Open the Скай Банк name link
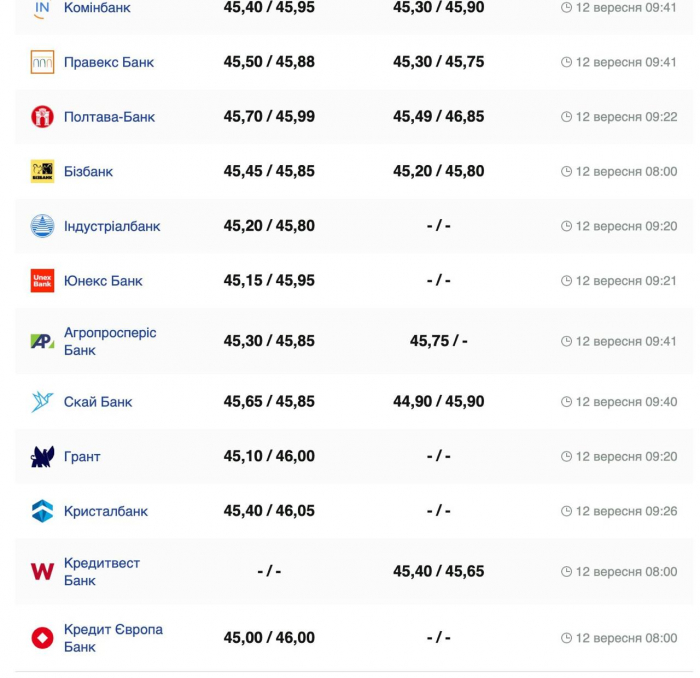This screenshot has height=678, width=700. [98, 402]
